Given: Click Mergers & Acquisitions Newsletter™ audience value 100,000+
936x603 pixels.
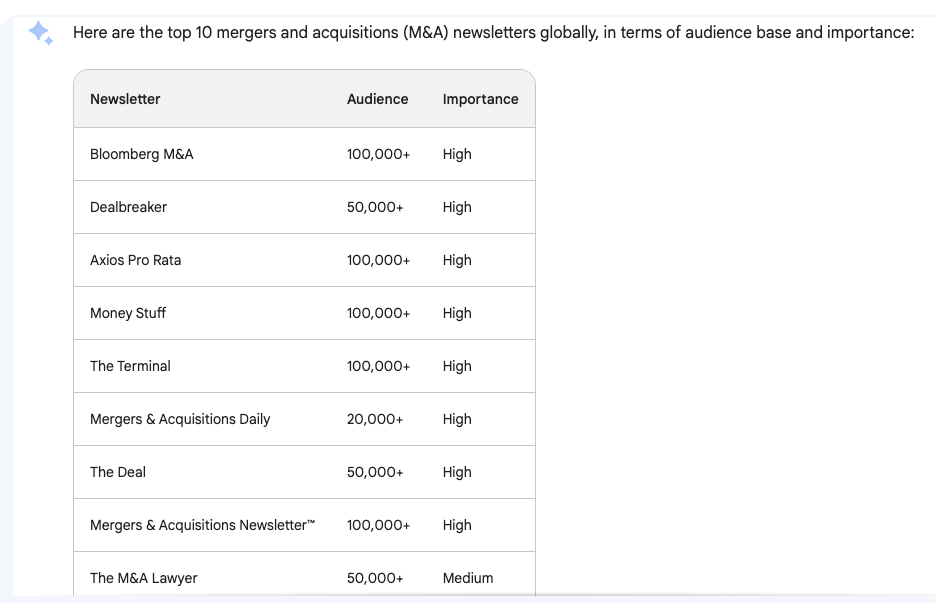Looking at the screenshot, I should tap(378, 525).
